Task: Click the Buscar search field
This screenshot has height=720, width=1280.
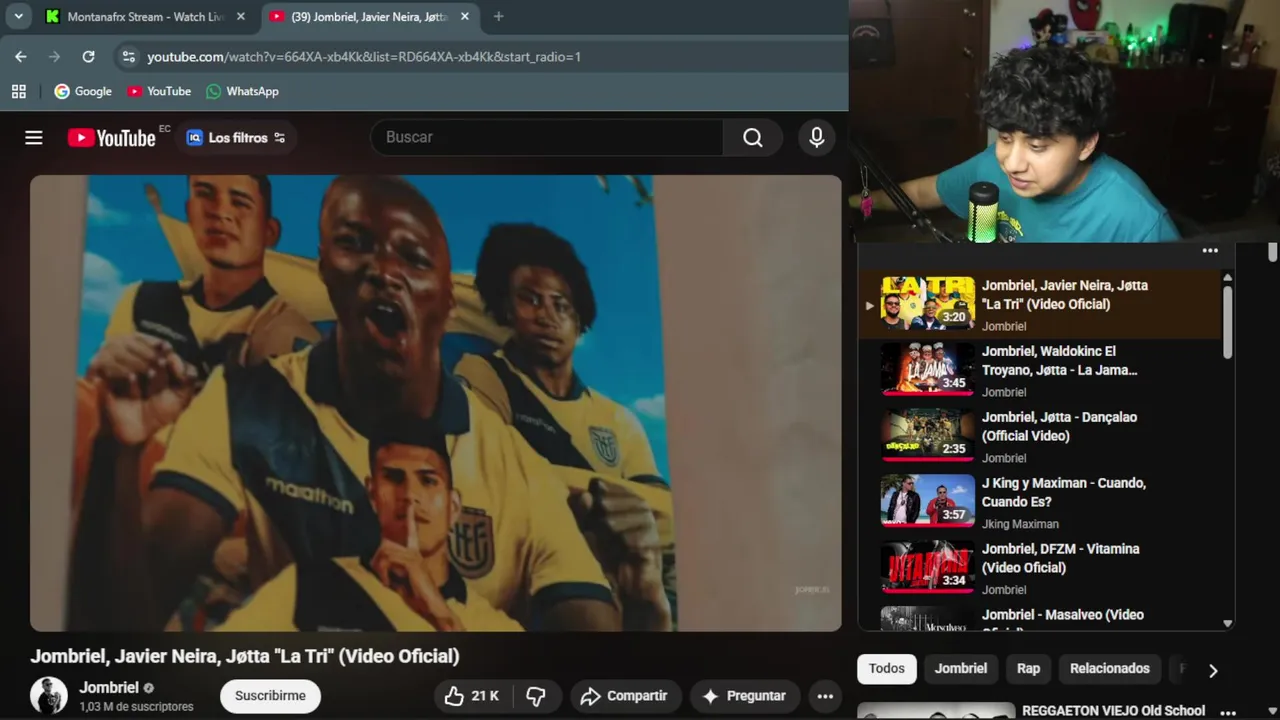Action: (x=547, y=137)
